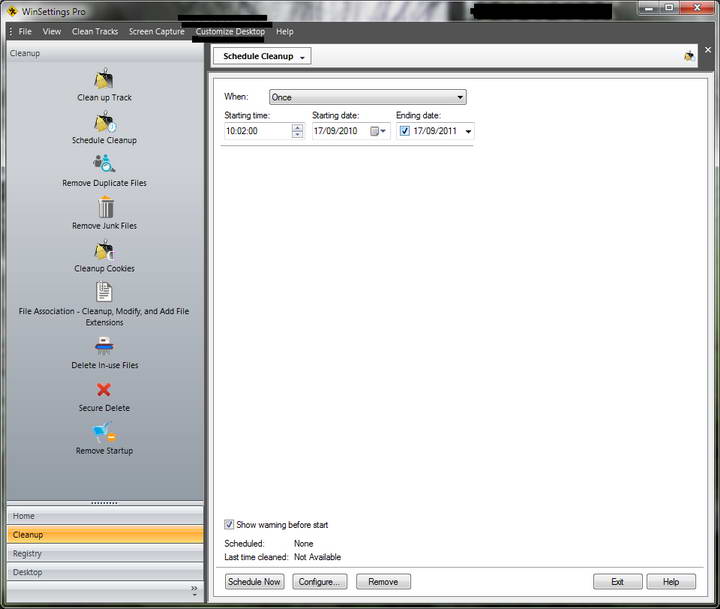Open the File Association document icon
Image resolution: width=720 pixels, height=609 pixels.
(104, 291)
